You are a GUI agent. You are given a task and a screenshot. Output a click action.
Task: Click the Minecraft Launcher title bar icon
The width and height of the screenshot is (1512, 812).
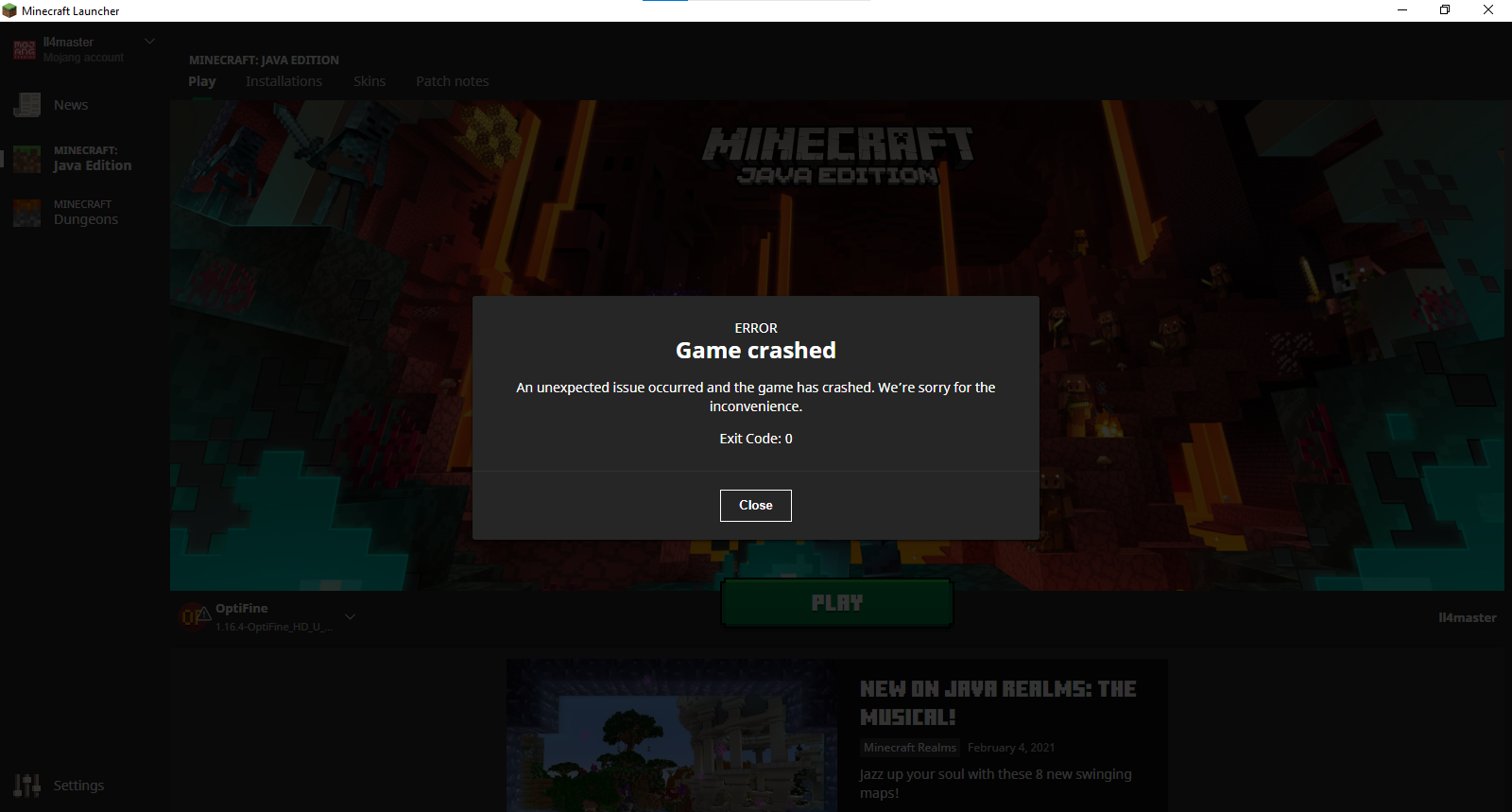click(9, 10)
